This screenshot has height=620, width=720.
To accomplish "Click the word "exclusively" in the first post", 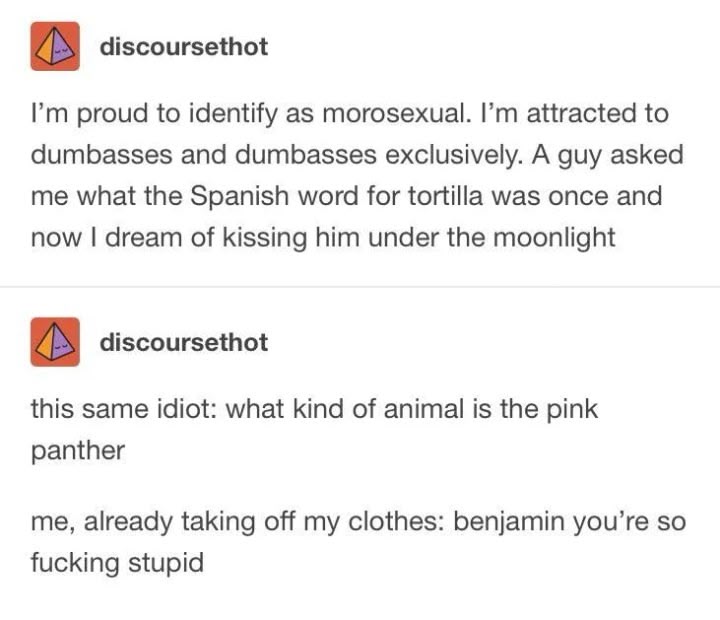I will click(x=454, y=155).
